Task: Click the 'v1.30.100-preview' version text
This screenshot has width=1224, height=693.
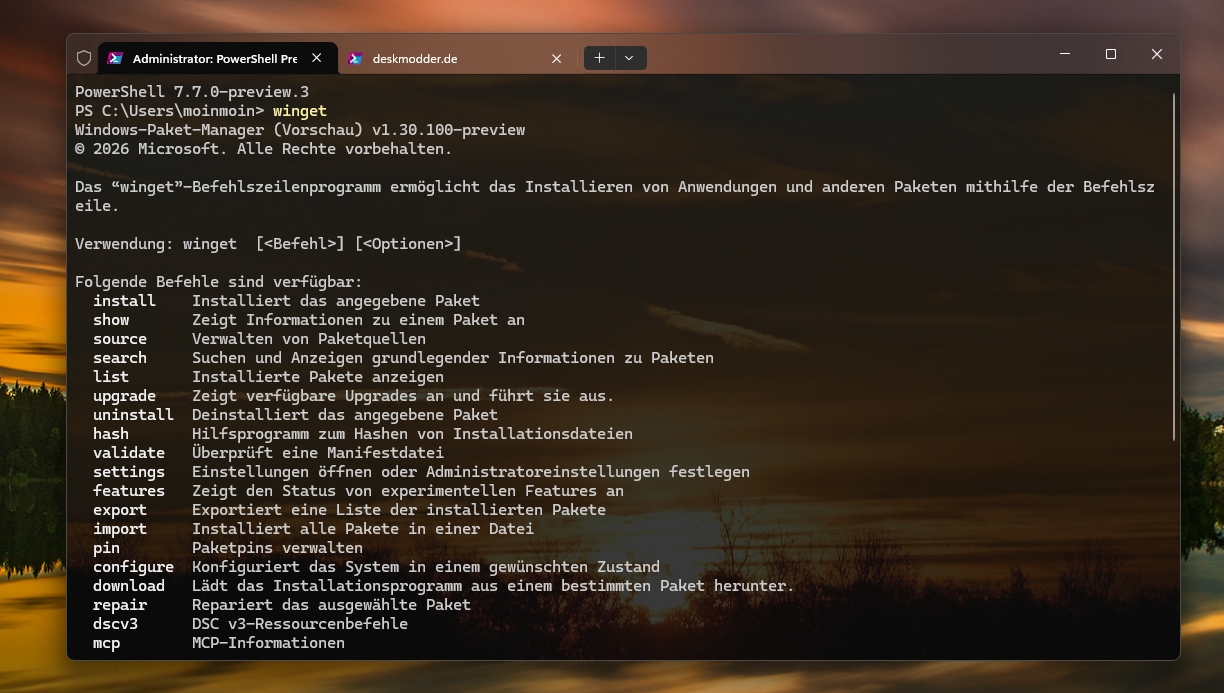Action: [x=448, y=130]
